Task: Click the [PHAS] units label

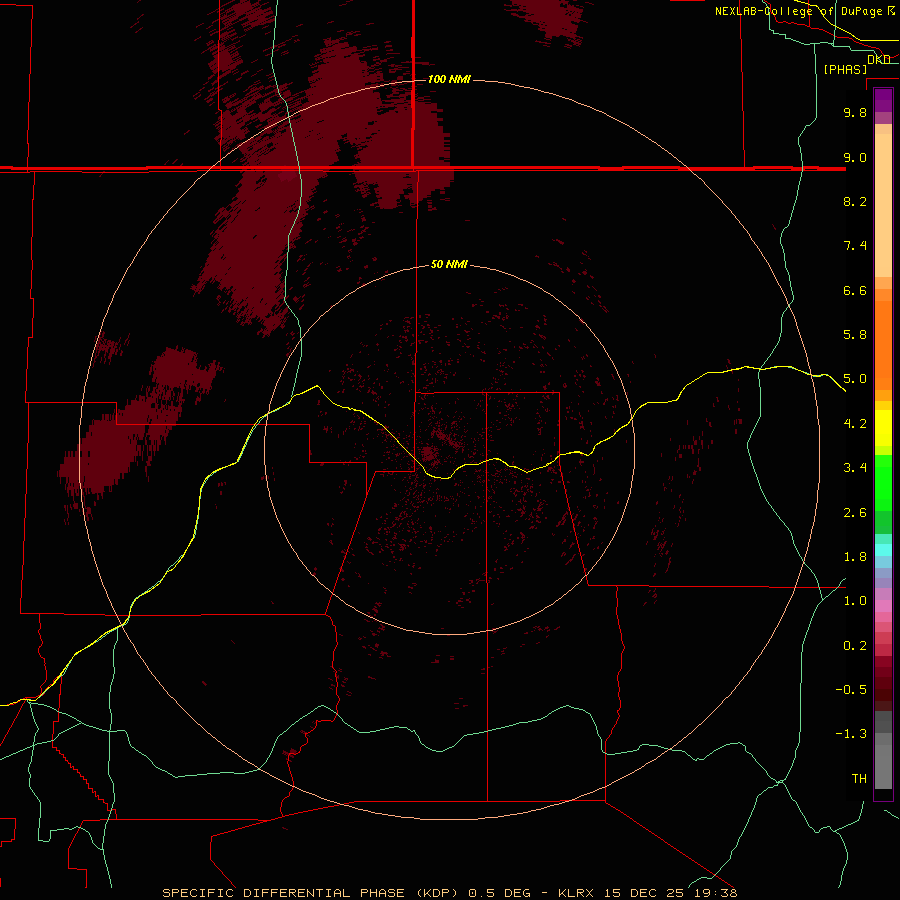Action: pyautogui.click(x=845, y=69)
